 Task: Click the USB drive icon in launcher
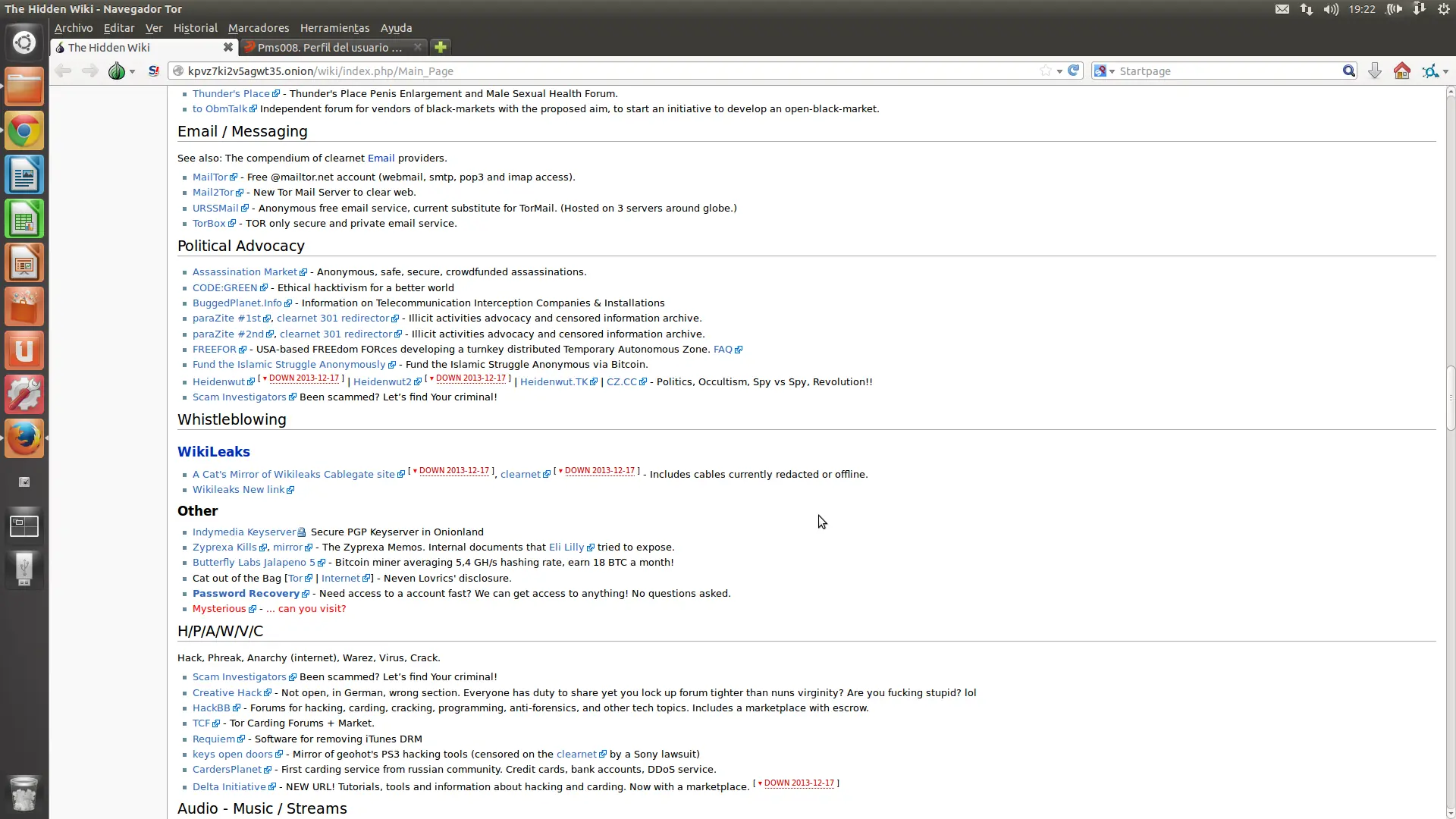24,570
